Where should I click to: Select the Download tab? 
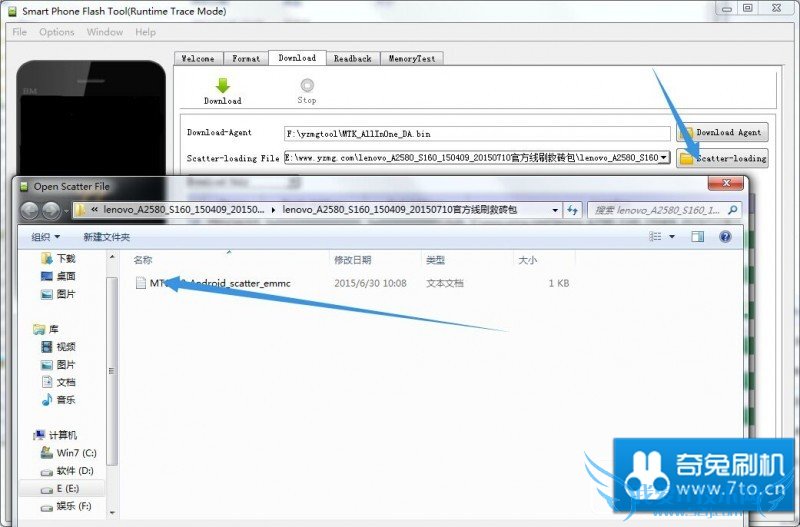pos(297,58)
